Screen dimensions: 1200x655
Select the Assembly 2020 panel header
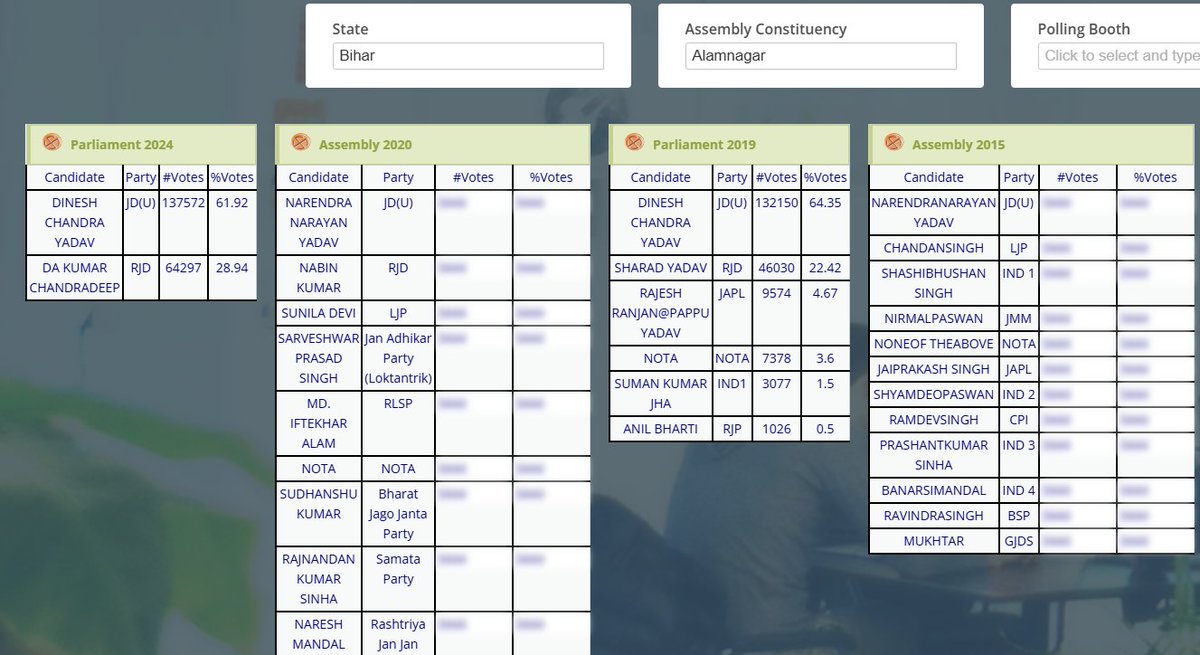click(433, 144)
